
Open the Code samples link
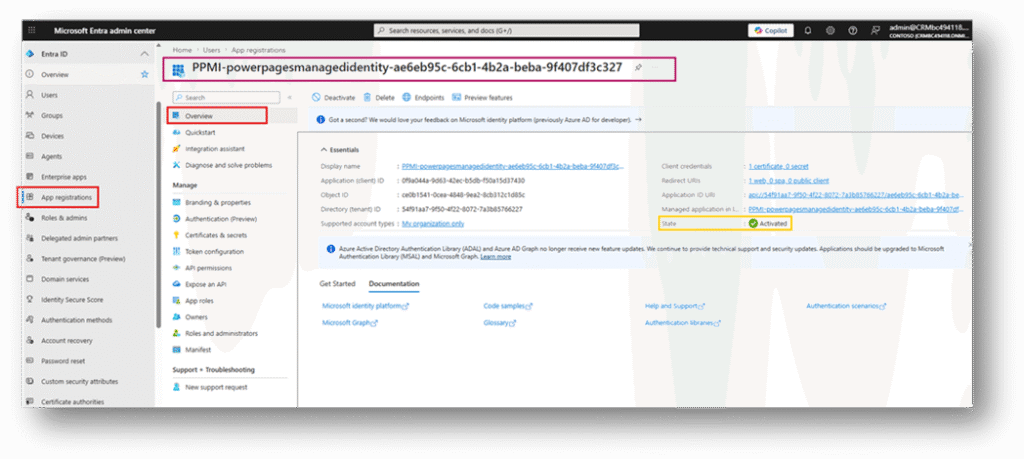tap(507, 306)
